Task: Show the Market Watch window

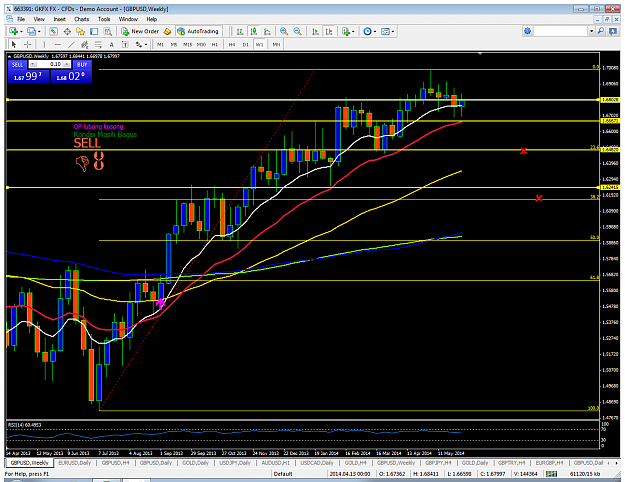Action: click(x=53, y=31)
